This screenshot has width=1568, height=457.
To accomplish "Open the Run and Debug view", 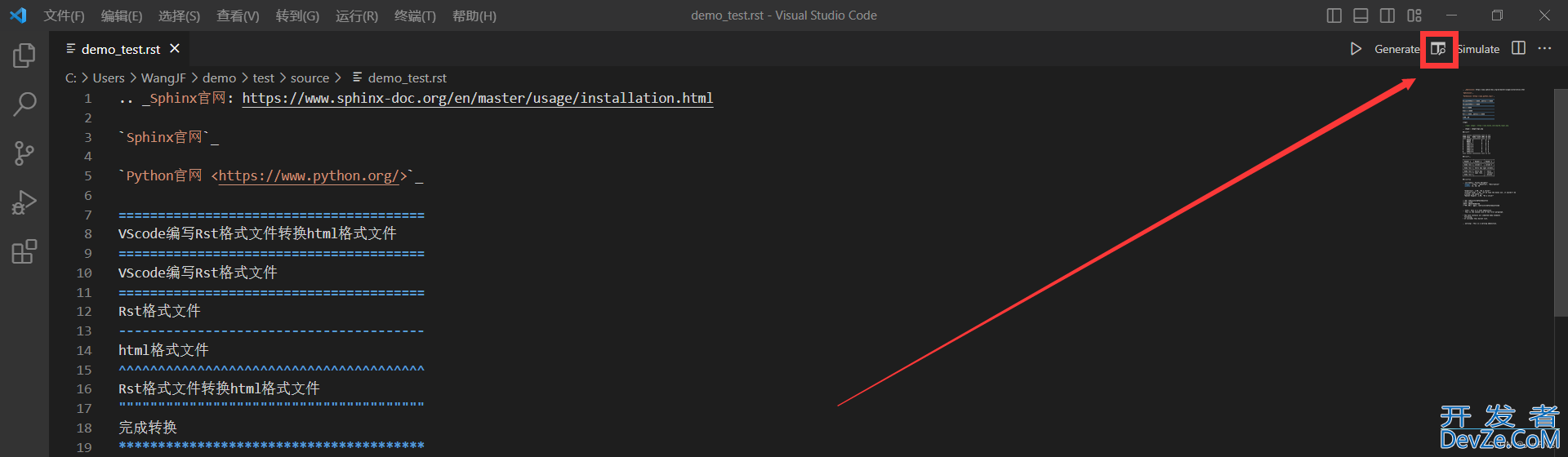I will point(24,202).
